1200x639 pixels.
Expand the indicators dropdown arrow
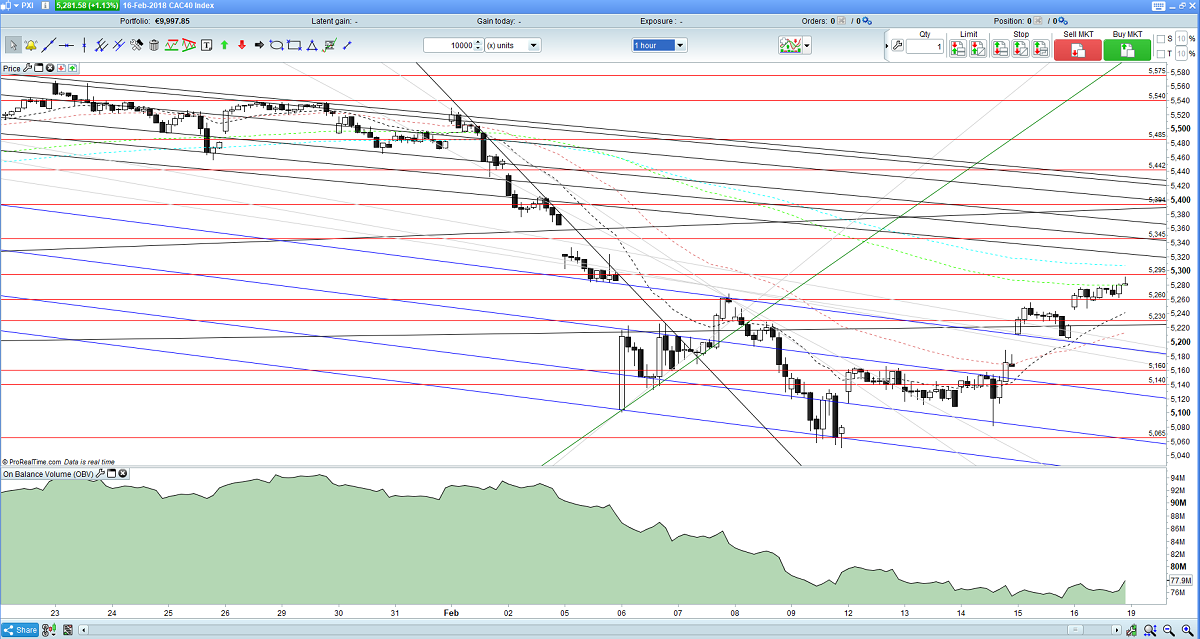point(806,45)
